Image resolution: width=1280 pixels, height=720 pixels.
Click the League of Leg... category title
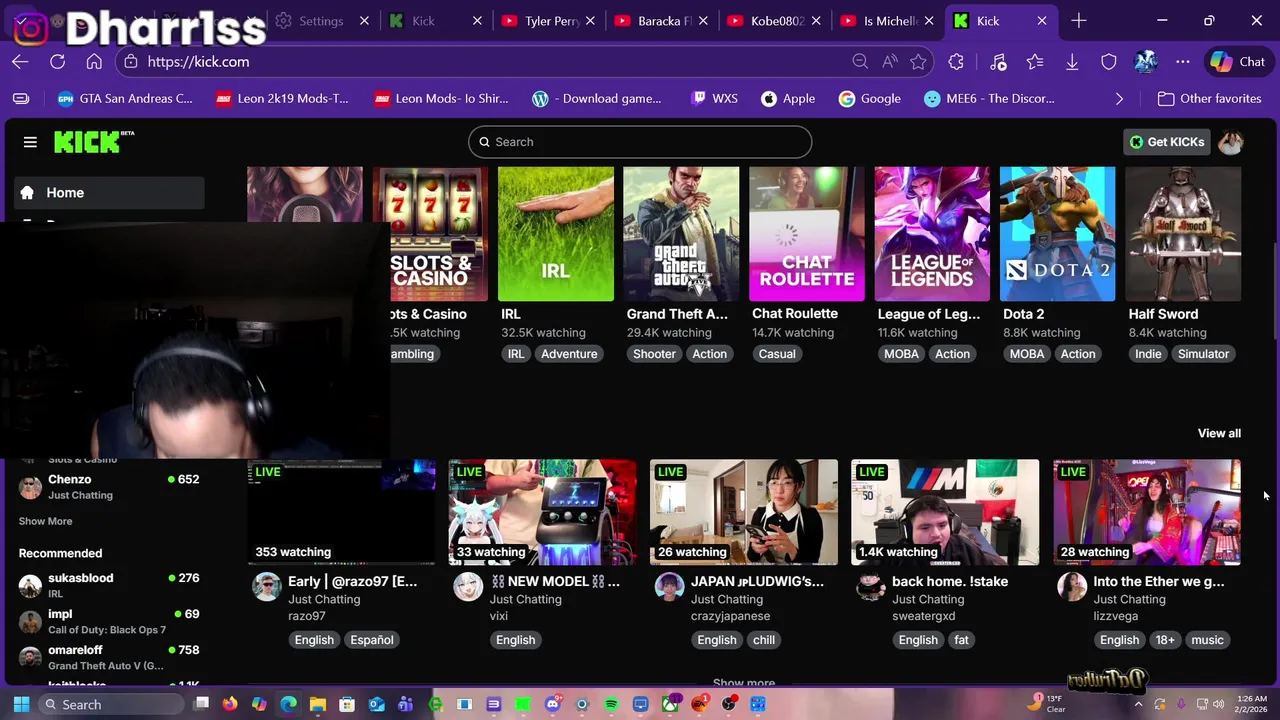point(929,314)
